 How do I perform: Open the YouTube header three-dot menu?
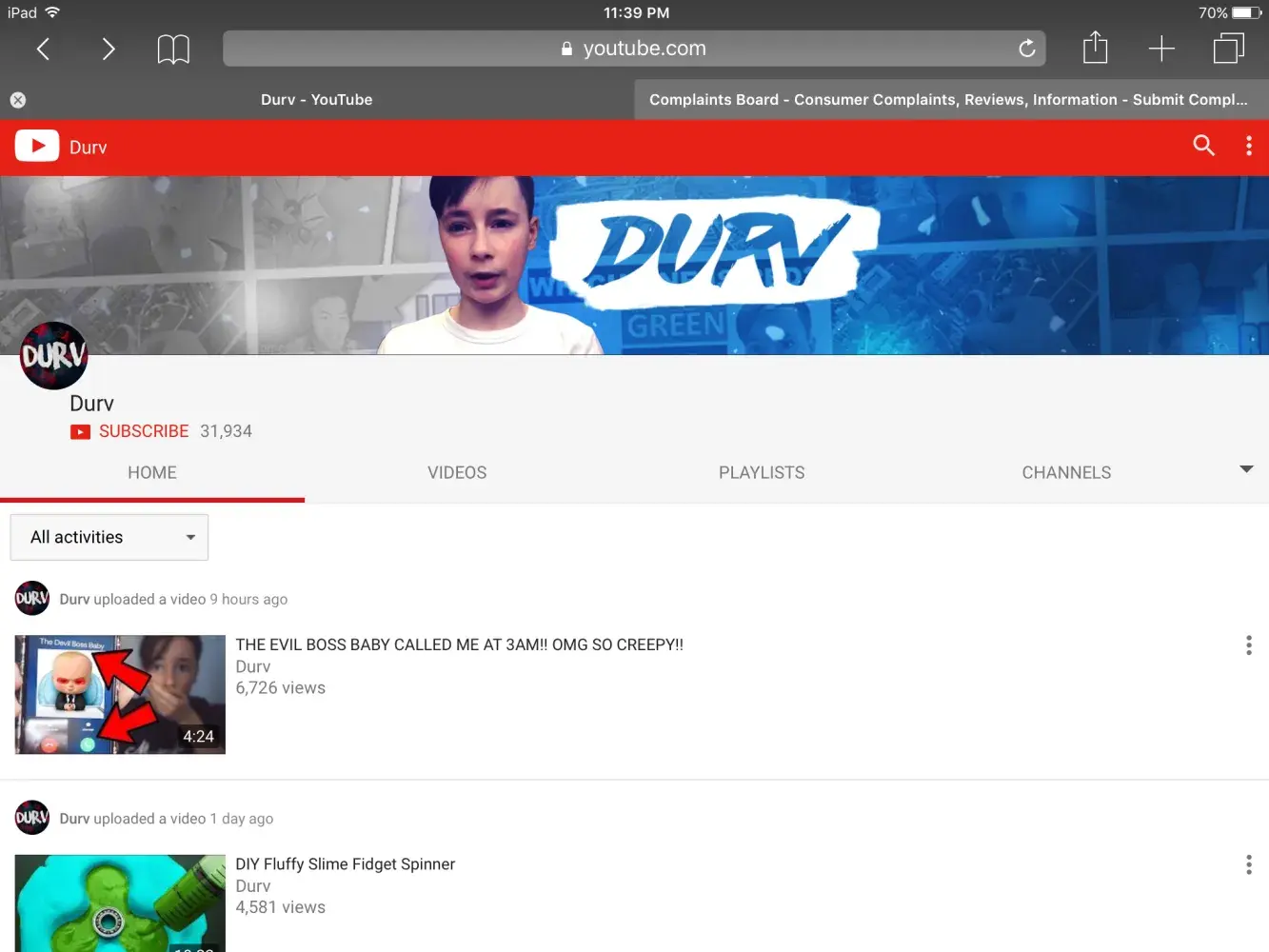click(1249, 146)
